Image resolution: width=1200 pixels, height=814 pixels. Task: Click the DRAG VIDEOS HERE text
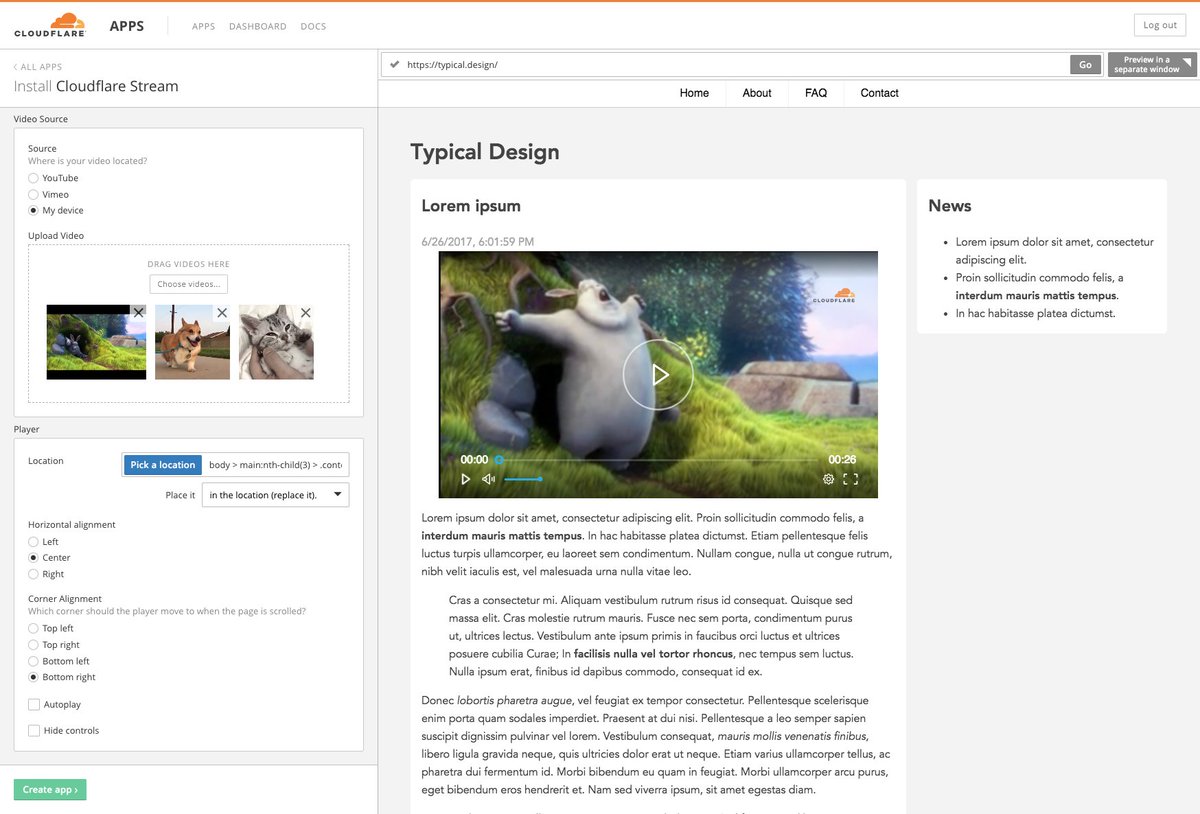click(188, 264)
